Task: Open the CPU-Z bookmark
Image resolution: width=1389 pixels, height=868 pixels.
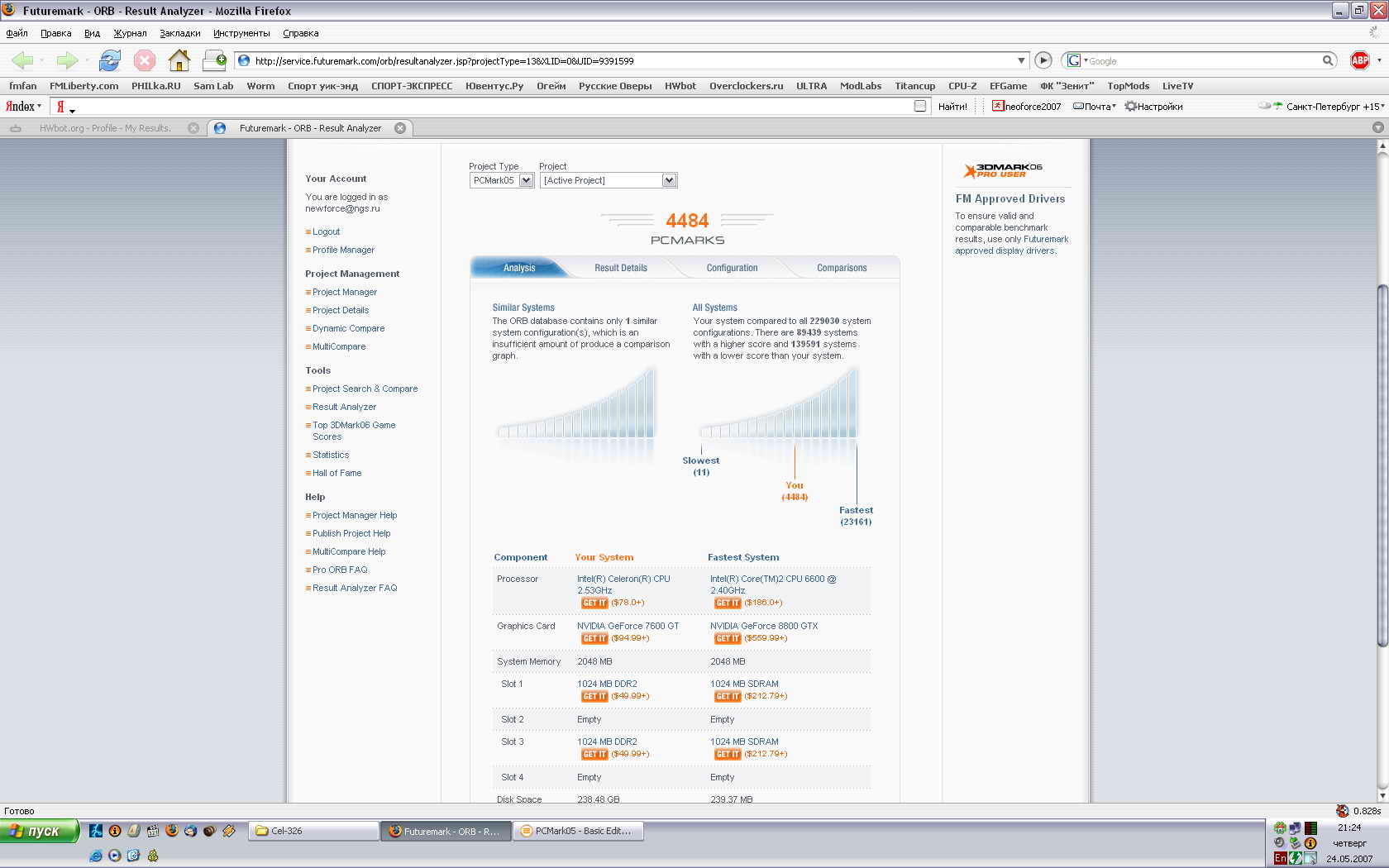Action: coord(962,86)
